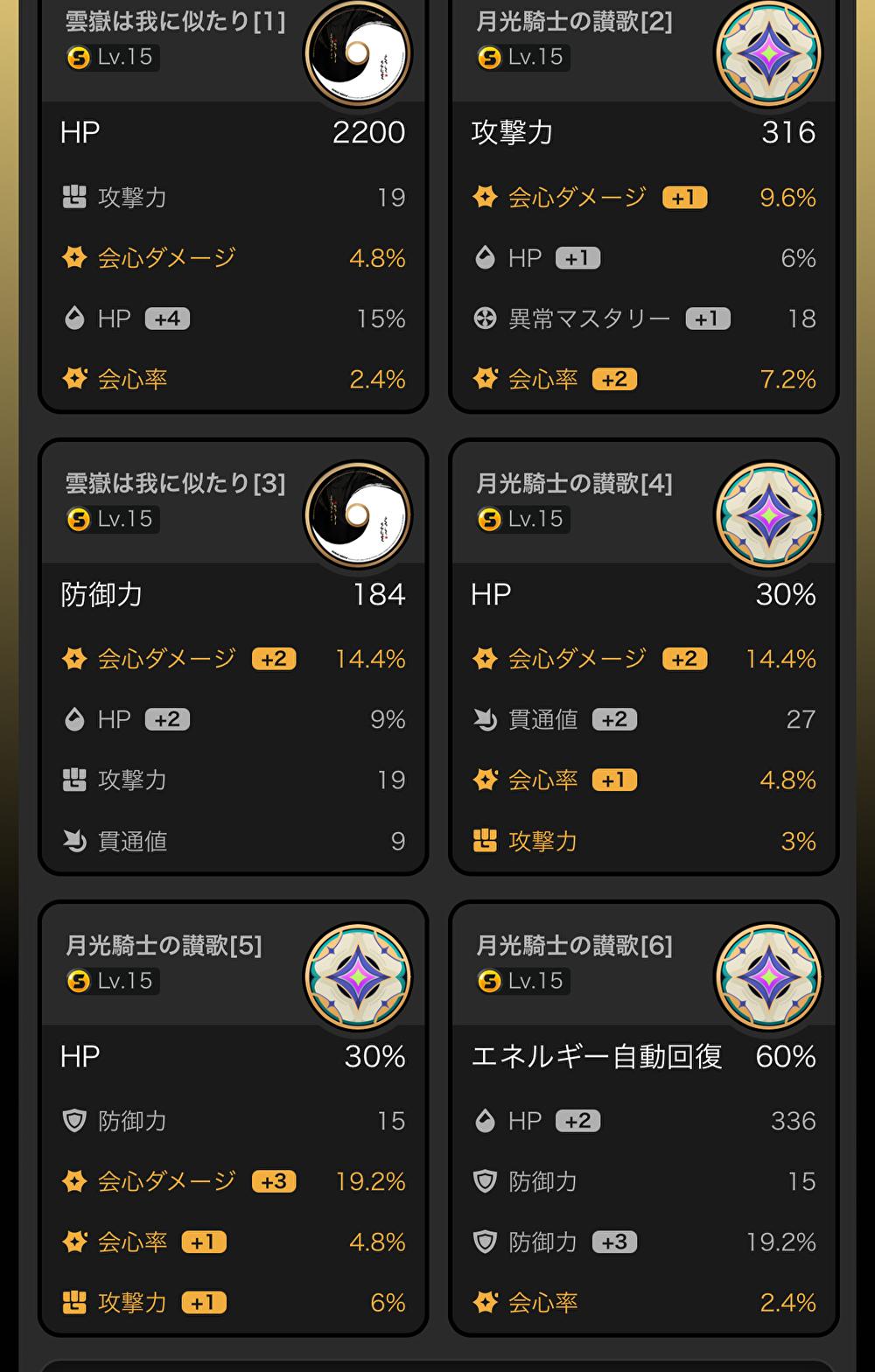Tap the 攻撃力 fist icon on disc [1]
This screenshot has height=1372, width=875.
click(x=75, y=198)
